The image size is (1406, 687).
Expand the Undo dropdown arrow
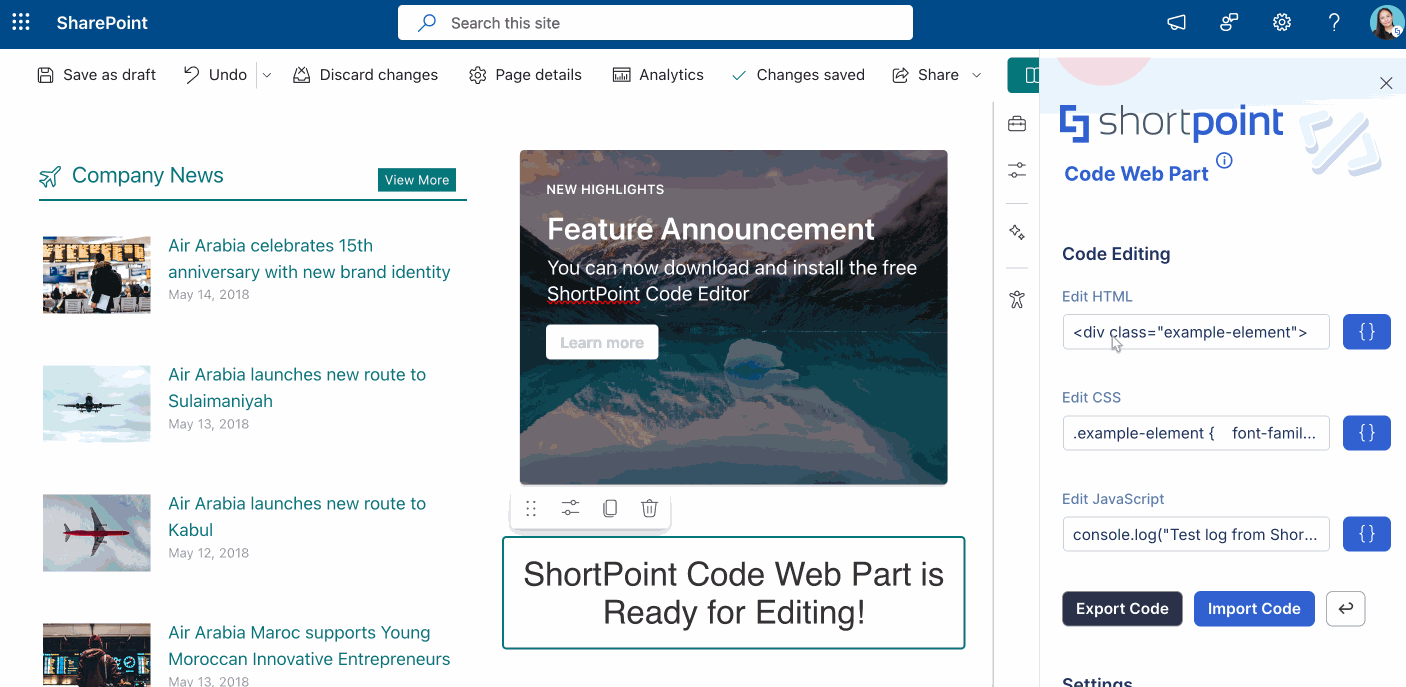(x=266, y=75)
